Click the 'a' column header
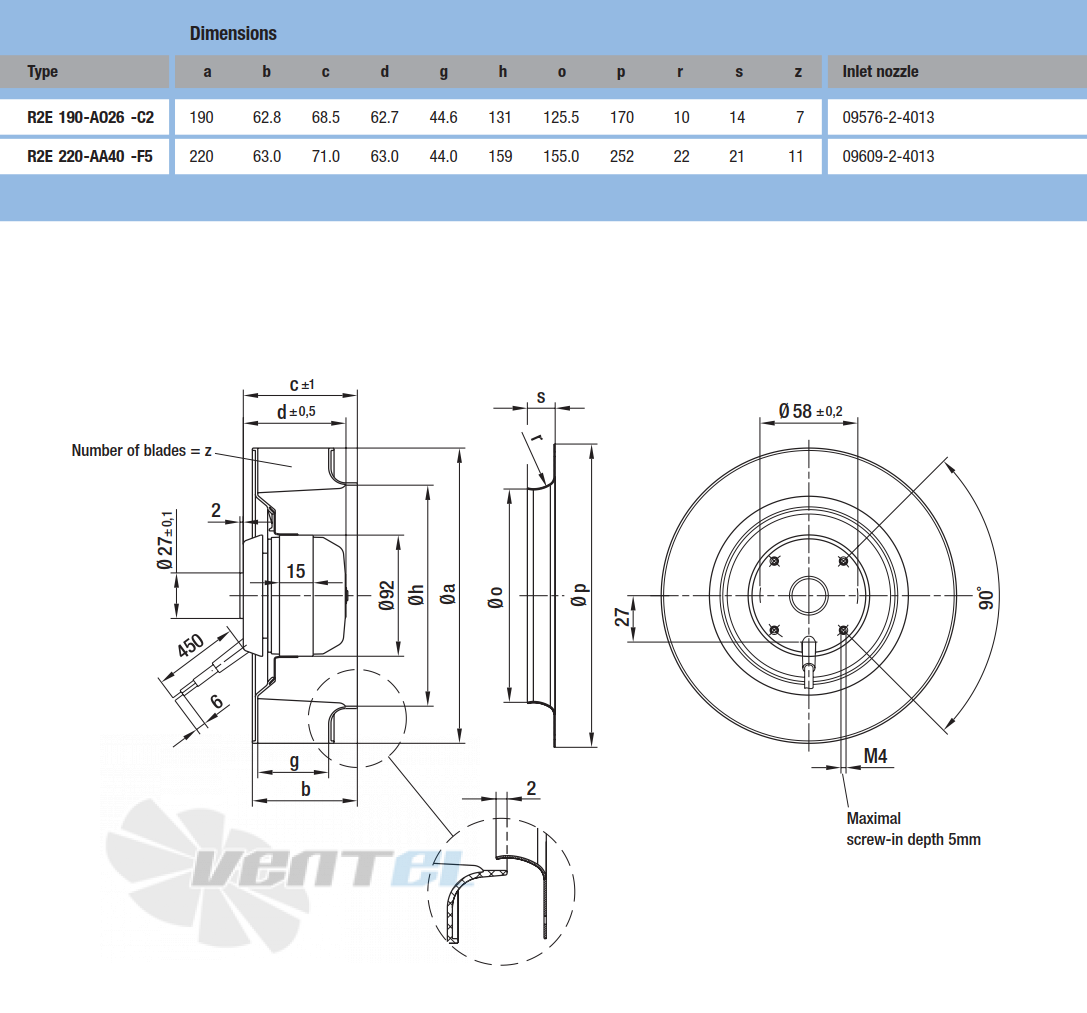 tap(207, 72)
